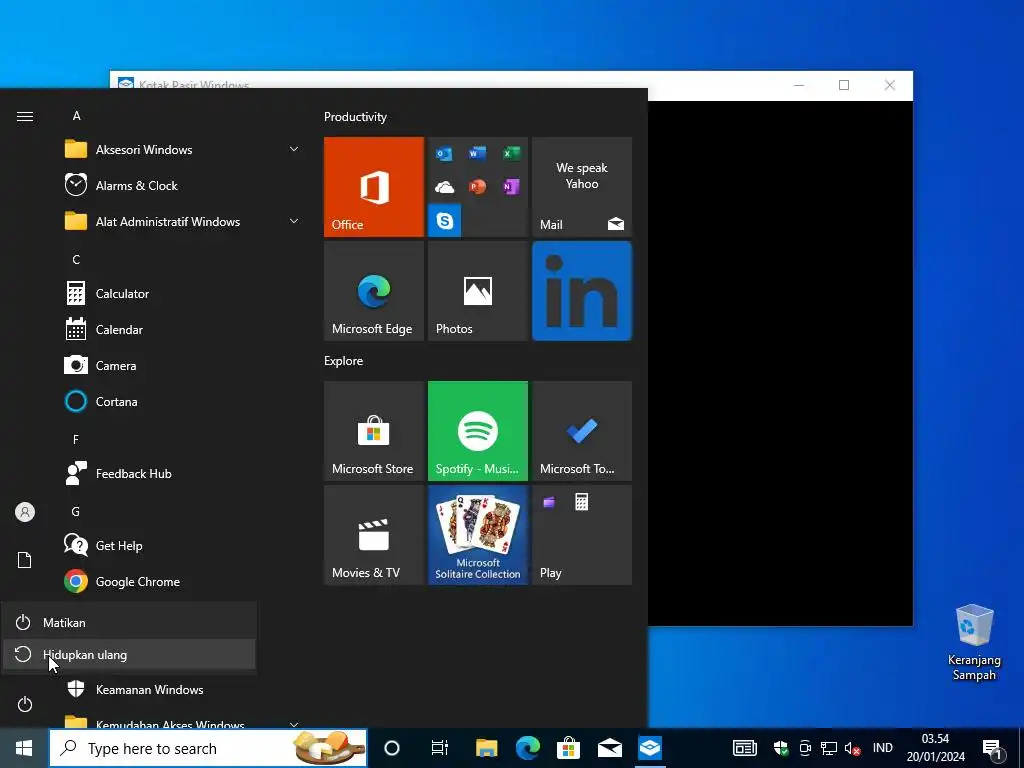Open network tray icon
This screenshot has width=1024, height=768.
click(829, 748)
